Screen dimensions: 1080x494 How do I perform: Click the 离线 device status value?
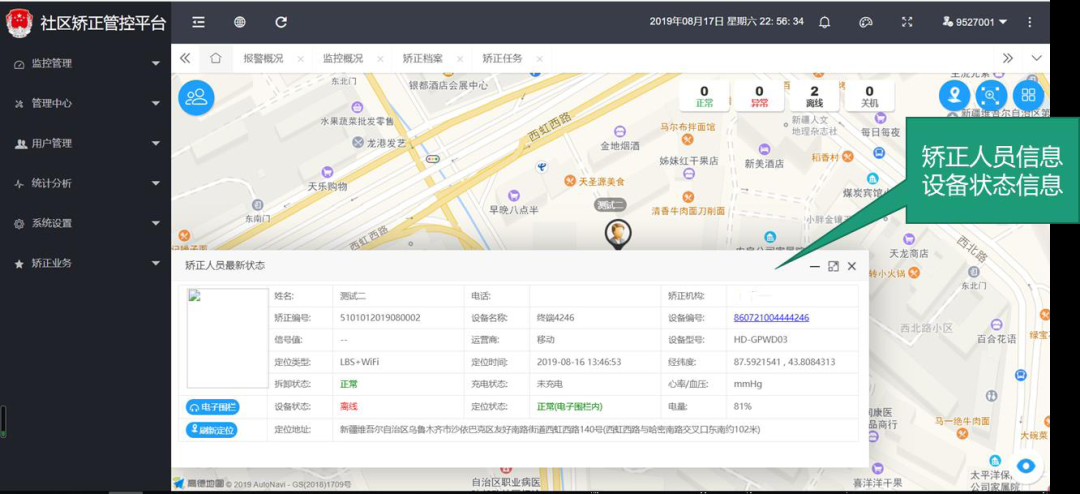[349, 406]
